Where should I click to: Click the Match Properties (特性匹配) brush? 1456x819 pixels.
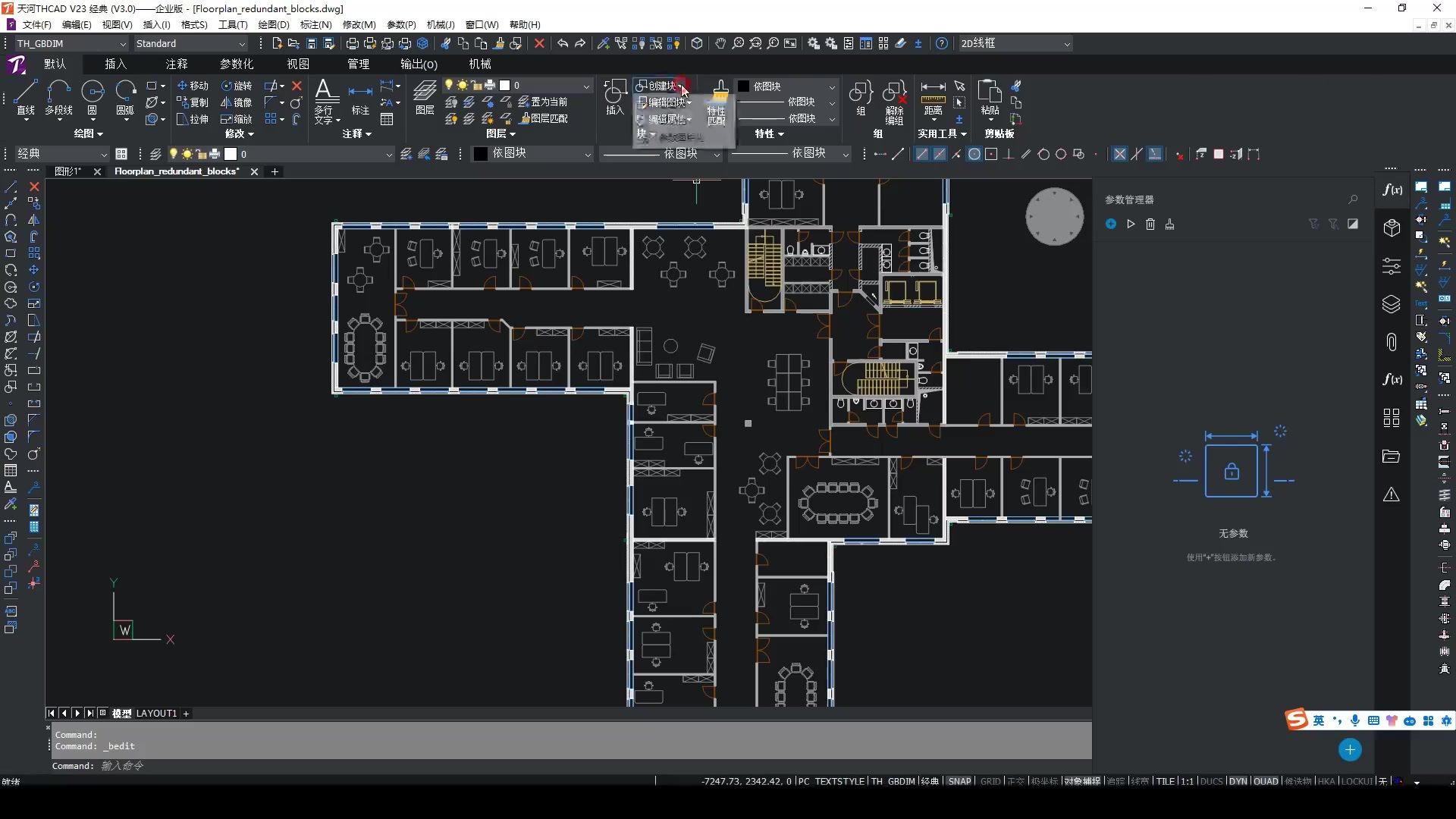pyautogui.click(x=717, y=102)
